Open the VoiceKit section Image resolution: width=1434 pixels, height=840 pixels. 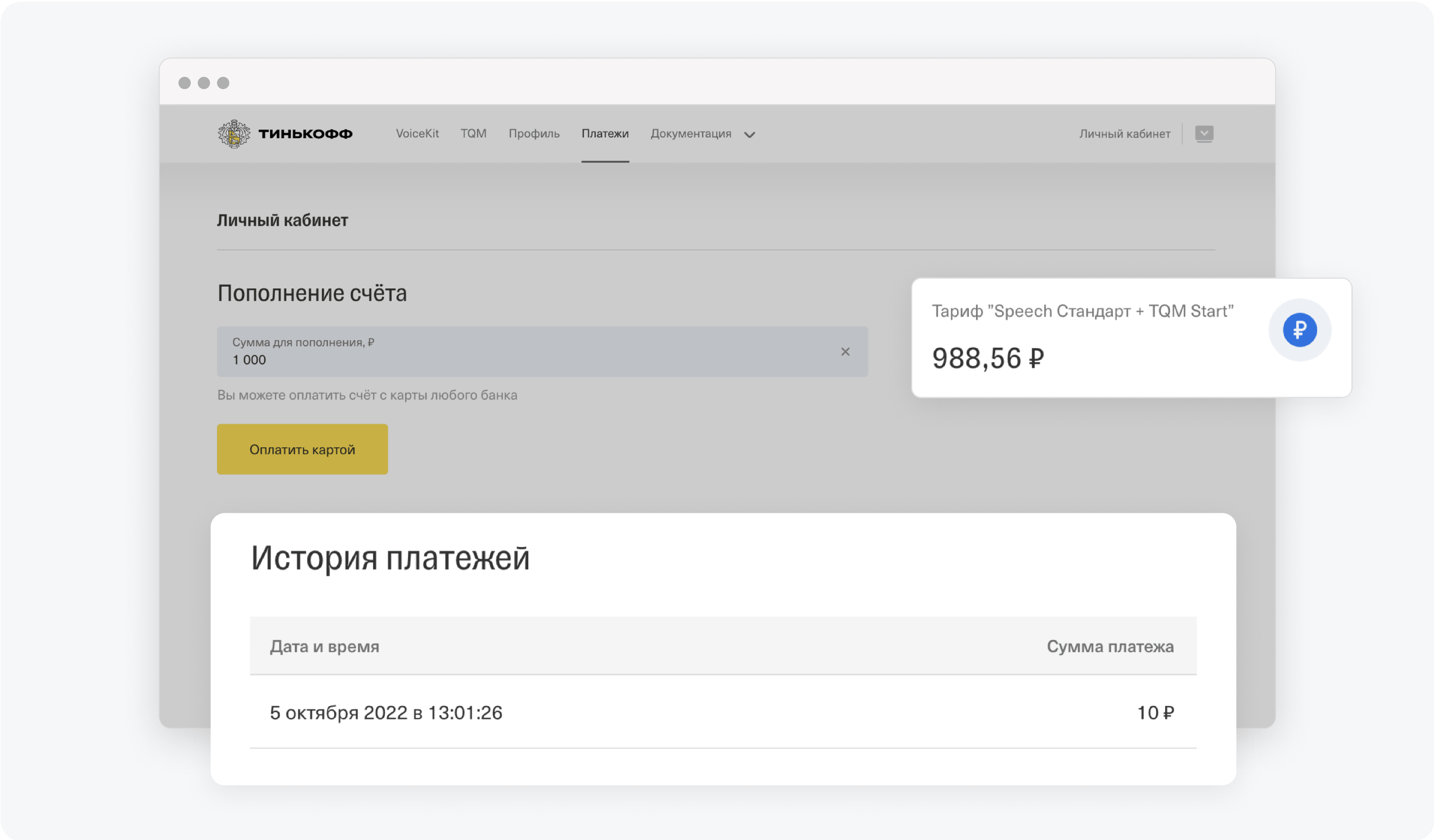pos(417,133)
